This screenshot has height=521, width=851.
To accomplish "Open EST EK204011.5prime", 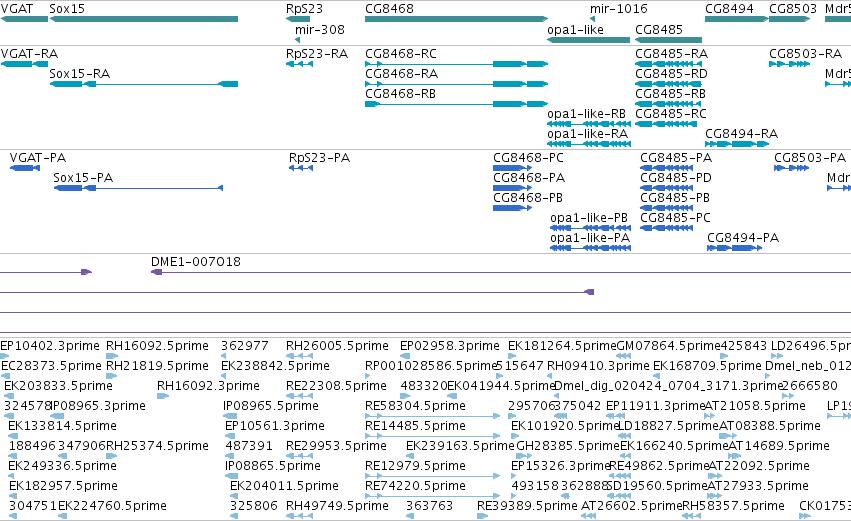I will point(284,487).
